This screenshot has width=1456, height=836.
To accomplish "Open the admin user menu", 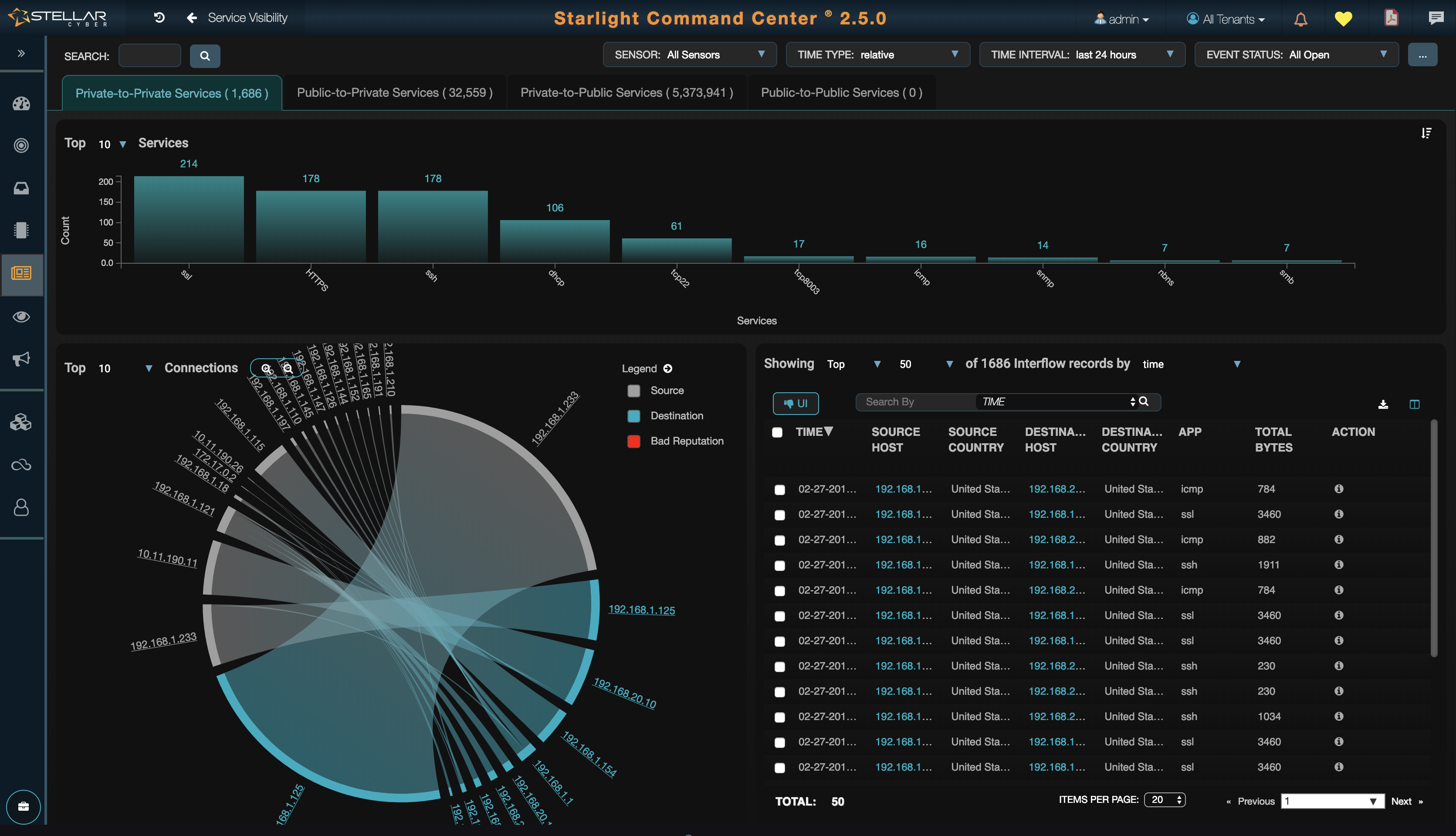I will click(x=1122, y=19).
